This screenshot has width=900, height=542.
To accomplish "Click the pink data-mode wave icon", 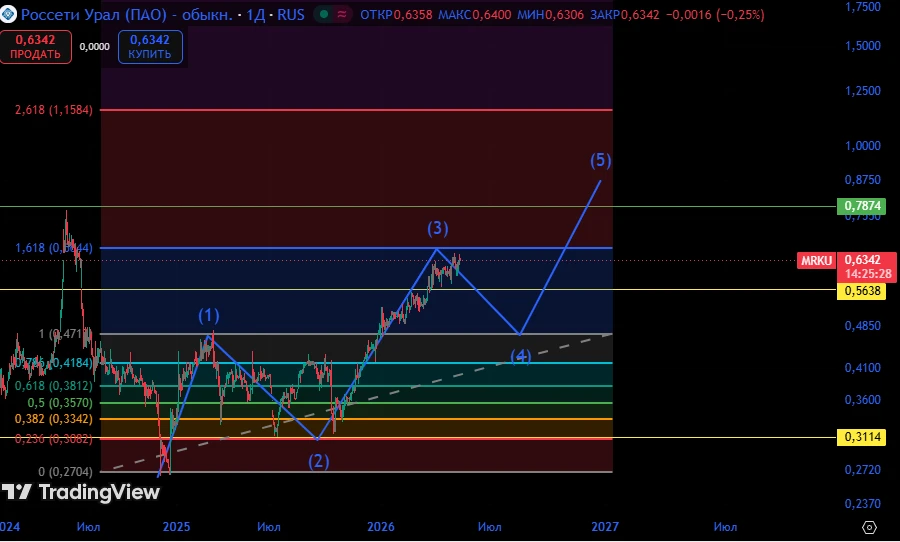I will click(x=342, y=14).
